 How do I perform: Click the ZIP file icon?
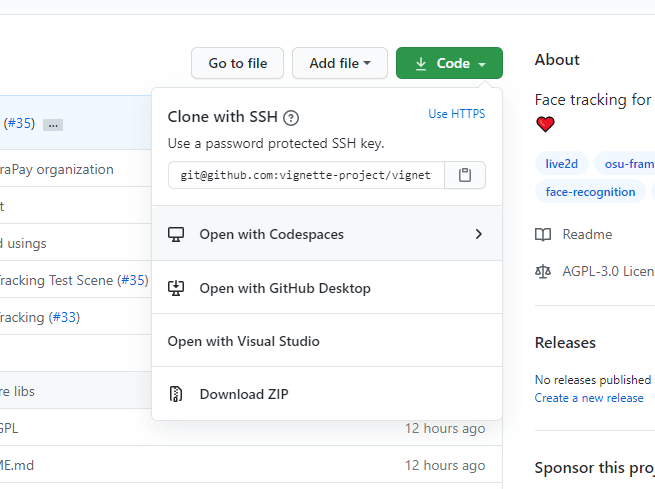click(176, 394)
